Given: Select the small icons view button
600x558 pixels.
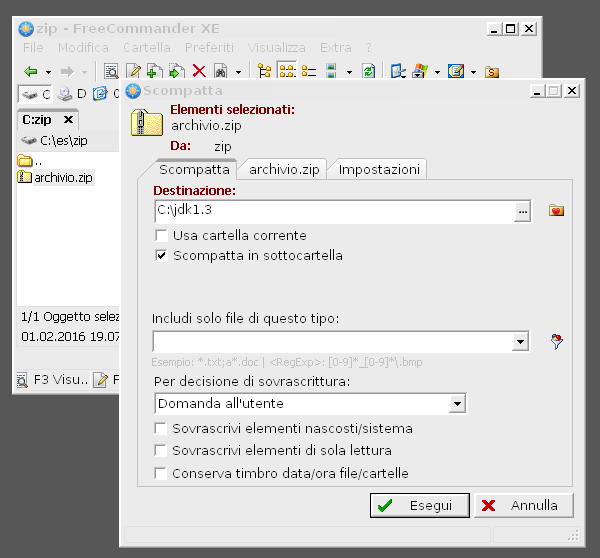Looking at the screenshot, I should pyautogui.click(x=287, y=72).
